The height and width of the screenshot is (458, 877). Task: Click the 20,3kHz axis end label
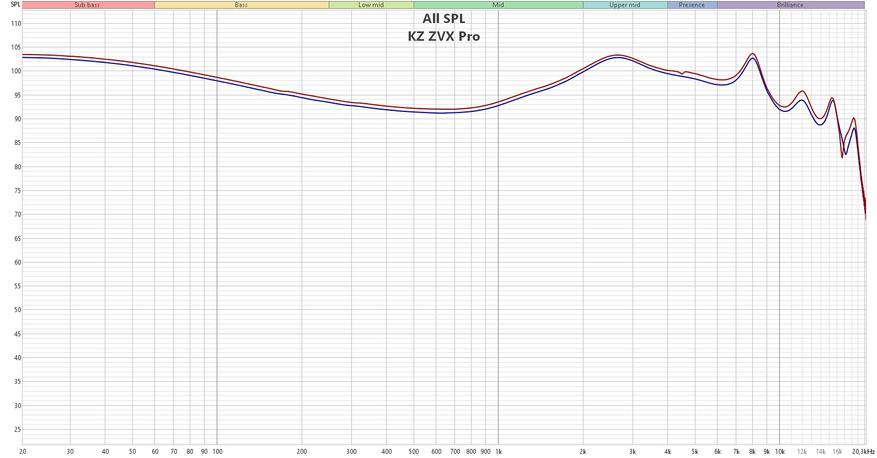(x=864, y=451)
